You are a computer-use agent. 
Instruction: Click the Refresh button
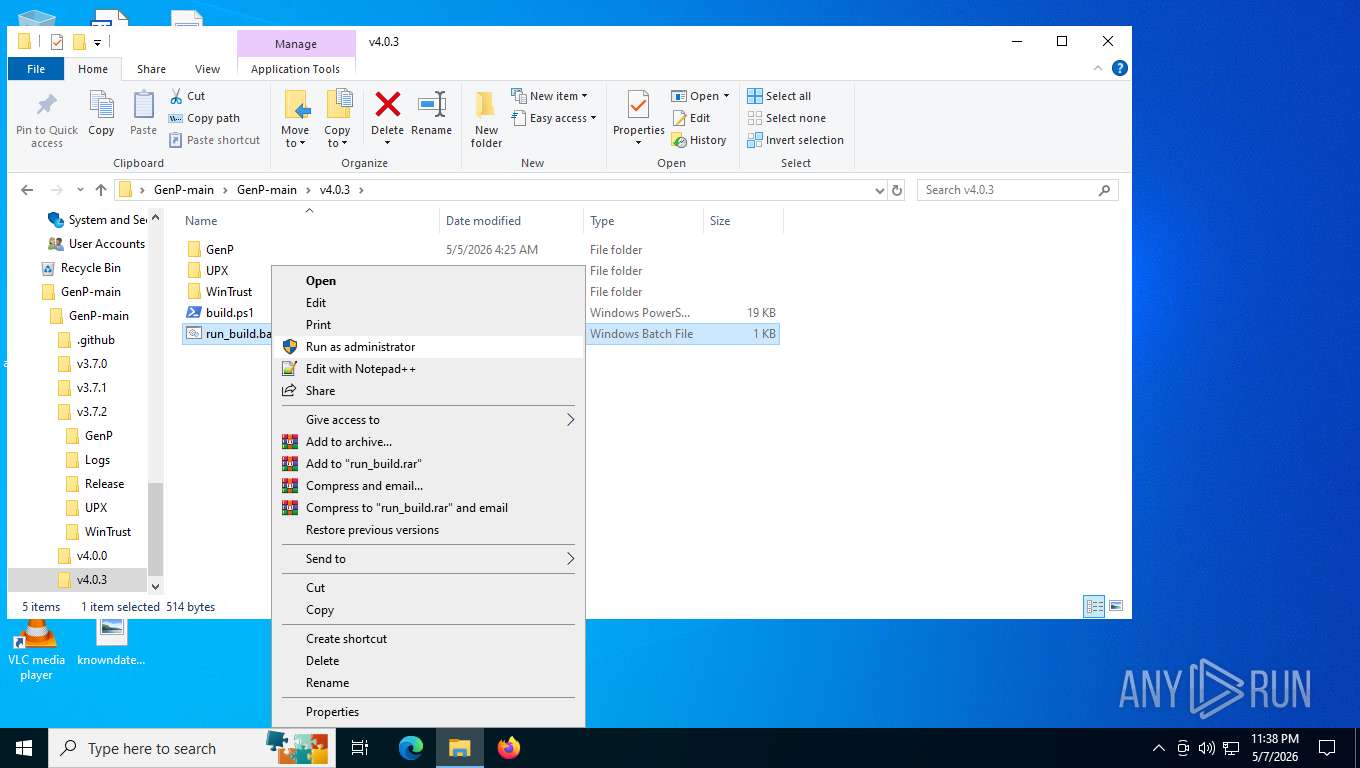897,190
